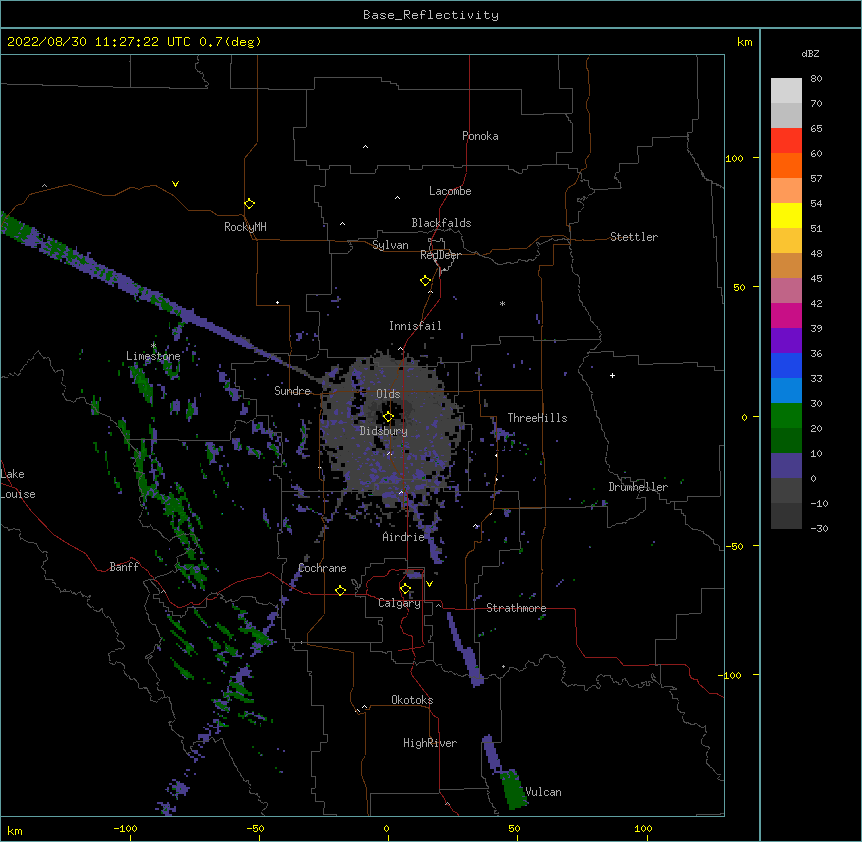This screenshot has height=842, width=862.
Task: Click the Stettler city label
Action: click(x=634, y=237)
